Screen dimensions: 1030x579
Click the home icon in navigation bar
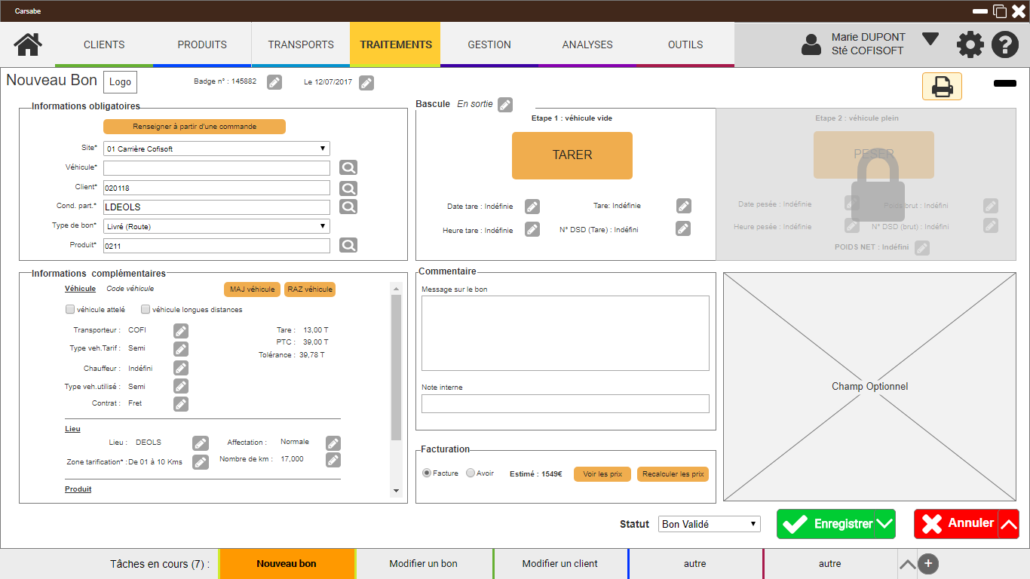tap(27, 45)
